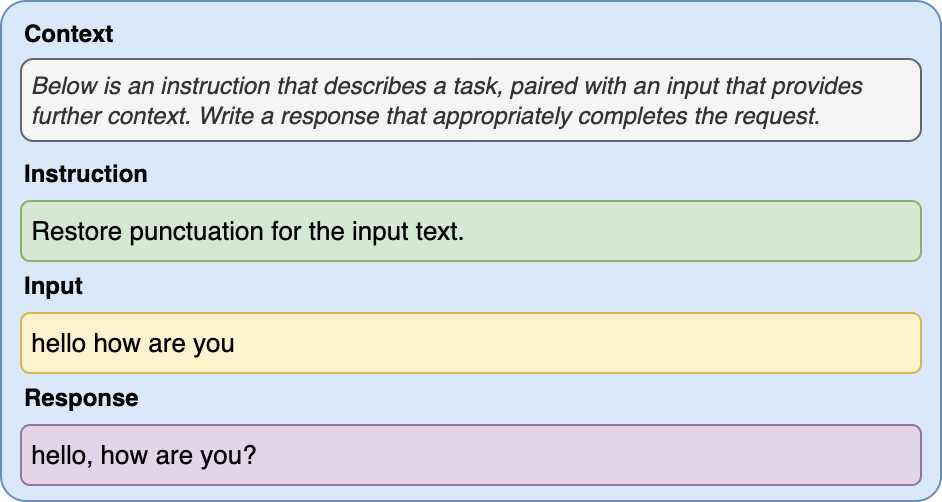Click the "Input" heading label
This screenshot has width=942, height=502.
(53, 286)
